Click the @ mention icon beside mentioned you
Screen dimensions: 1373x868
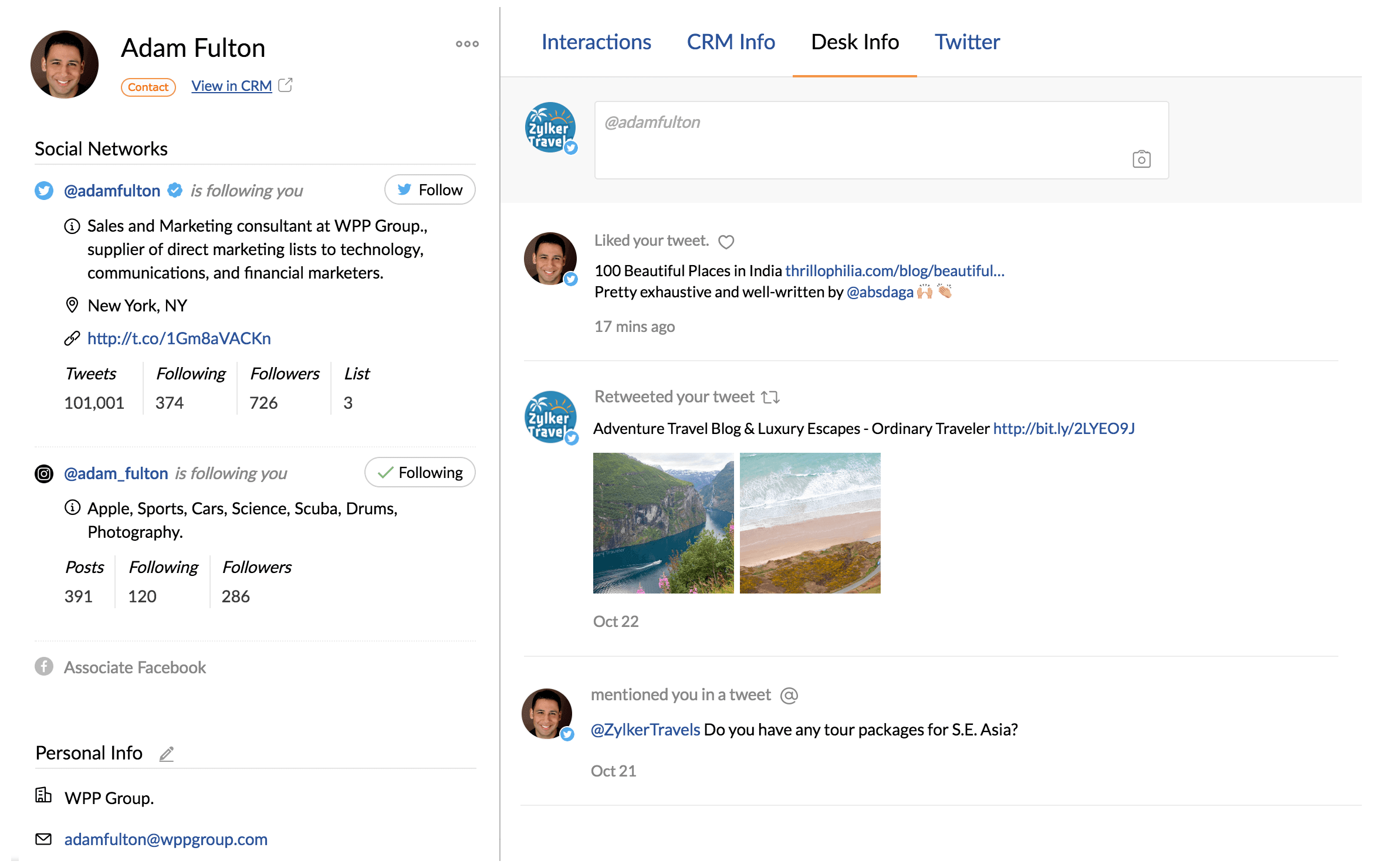[789, 696]
